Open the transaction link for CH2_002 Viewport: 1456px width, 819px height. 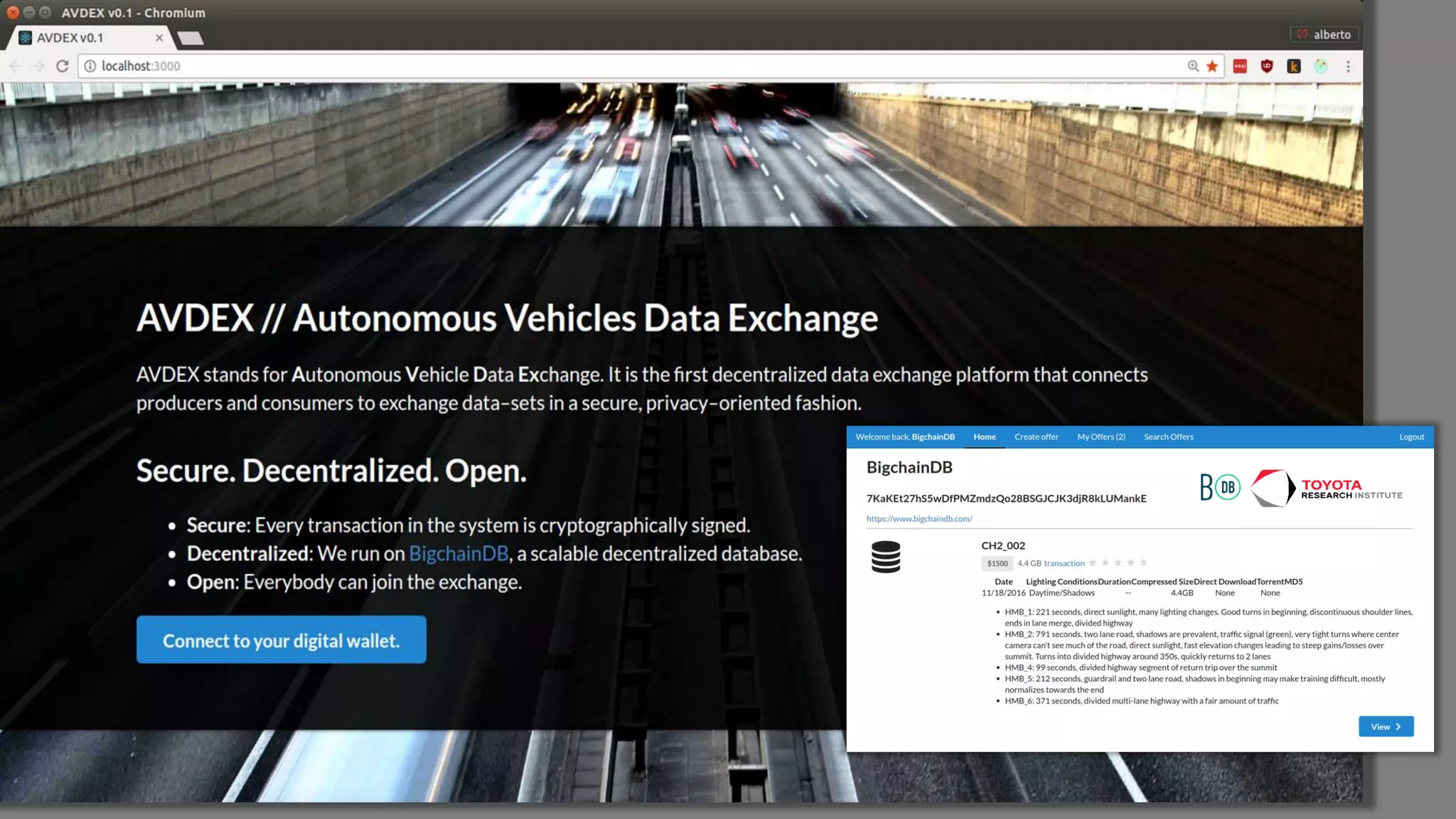pos(1064,563)
